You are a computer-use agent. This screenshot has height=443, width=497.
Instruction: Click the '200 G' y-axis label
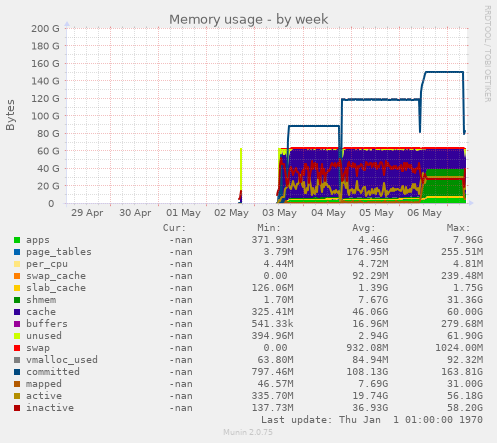click(x=45, y=29)
